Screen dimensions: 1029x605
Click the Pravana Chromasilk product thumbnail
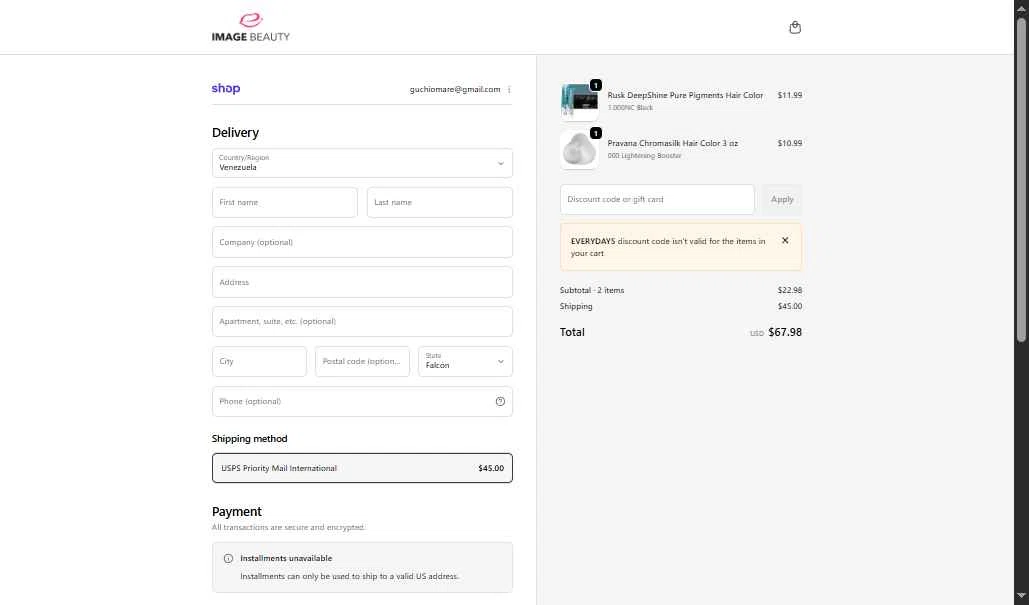point(579,149)
